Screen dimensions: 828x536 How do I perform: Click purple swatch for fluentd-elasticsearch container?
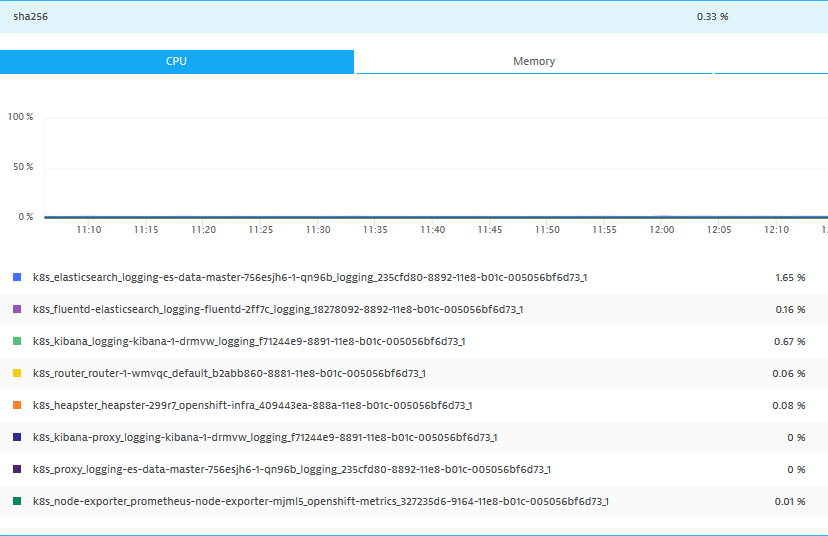[17, 309]
